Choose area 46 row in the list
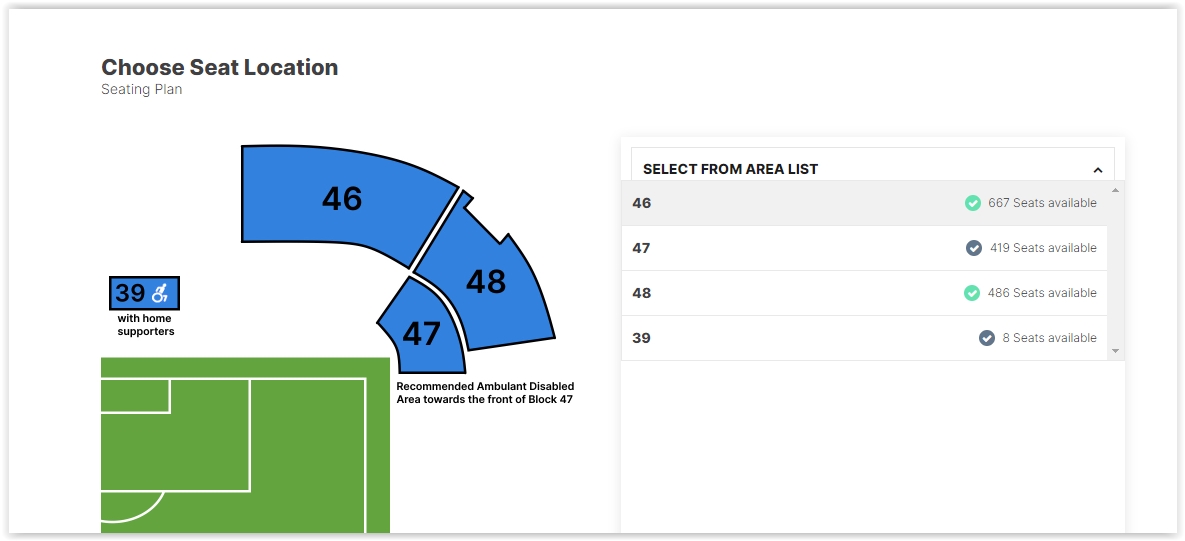This screenshot has height=541, width=1185. click(865, 202)
